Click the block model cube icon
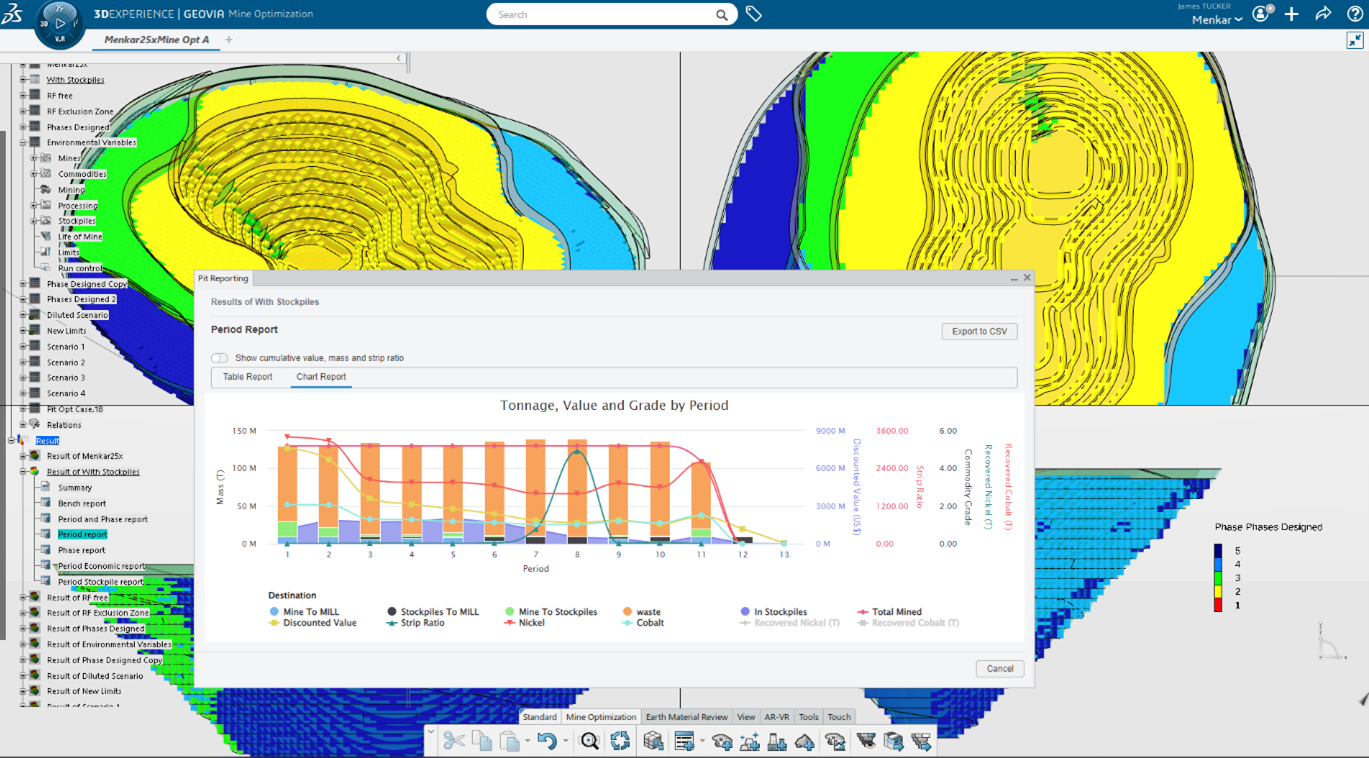The height and width of the screenshot is (758, 1369). pyautogui.click(x=654, y=741)
